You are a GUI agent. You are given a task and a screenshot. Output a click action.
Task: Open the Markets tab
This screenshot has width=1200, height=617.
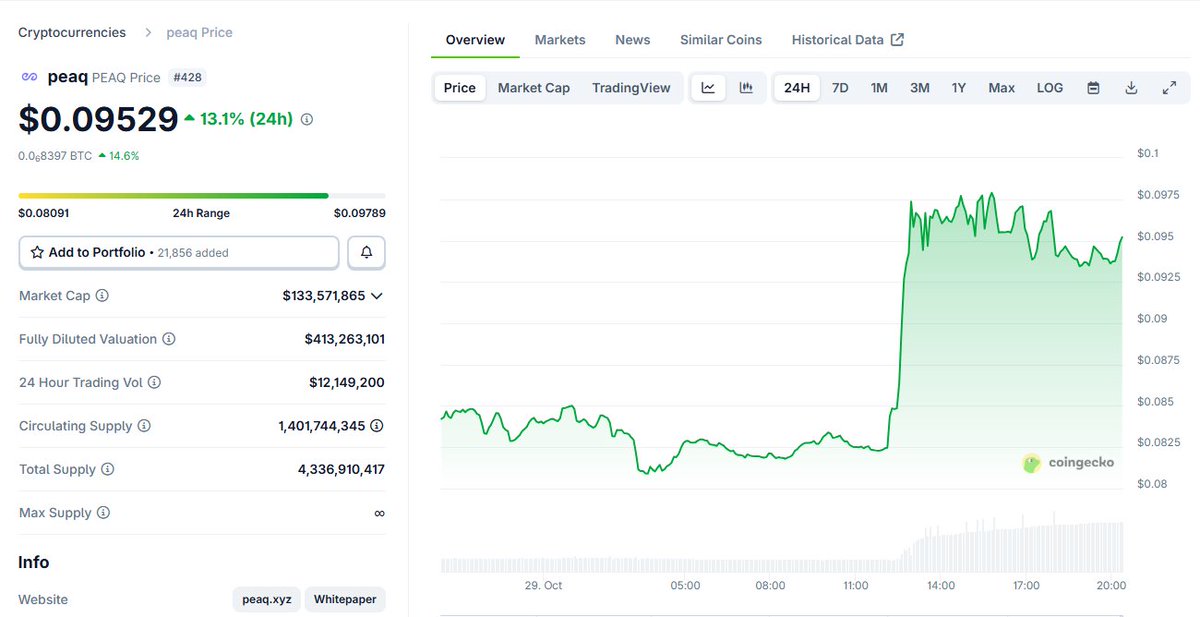pos(560,40)
